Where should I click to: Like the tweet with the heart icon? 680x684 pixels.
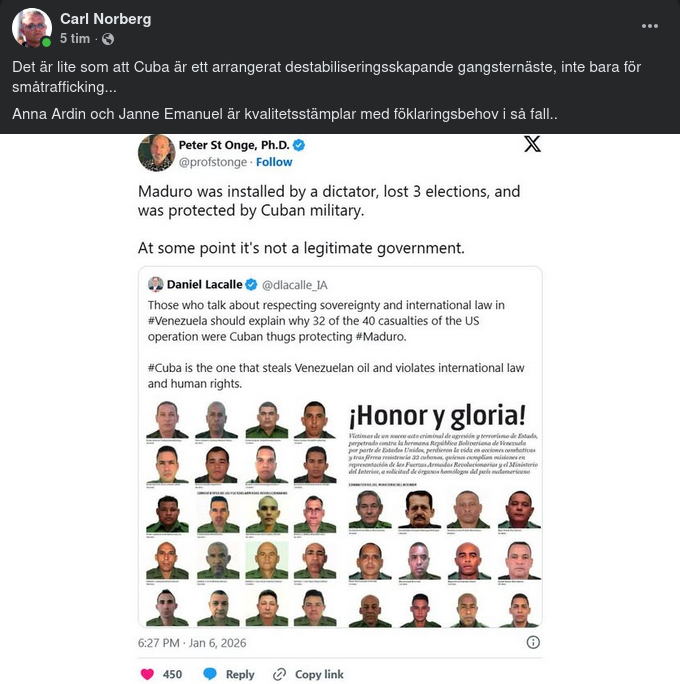click(147, 674)
